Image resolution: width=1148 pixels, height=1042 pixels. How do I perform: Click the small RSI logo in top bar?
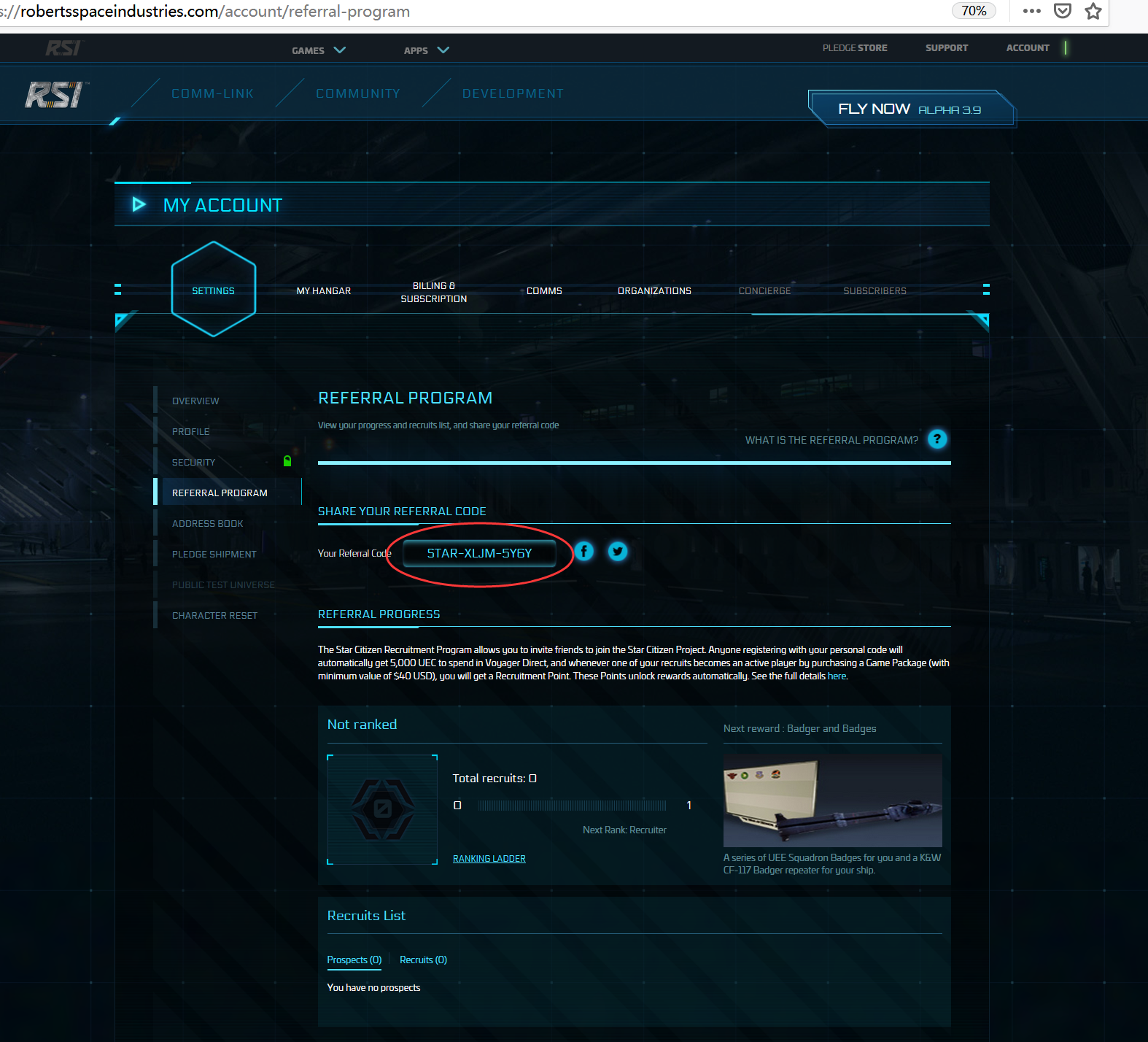click(63, 48)
